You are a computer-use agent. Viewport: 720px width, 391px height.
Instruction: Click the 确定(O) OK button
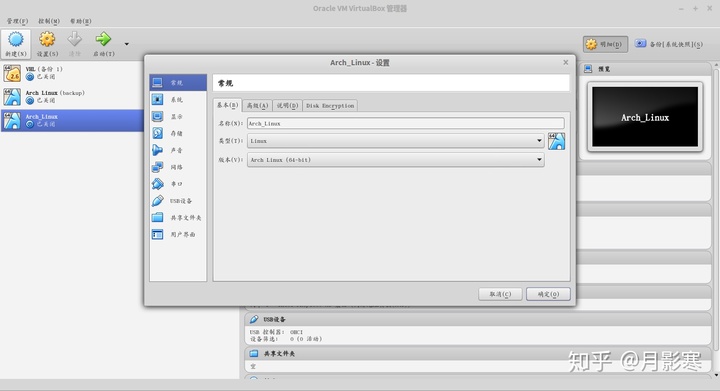[548, 294]
